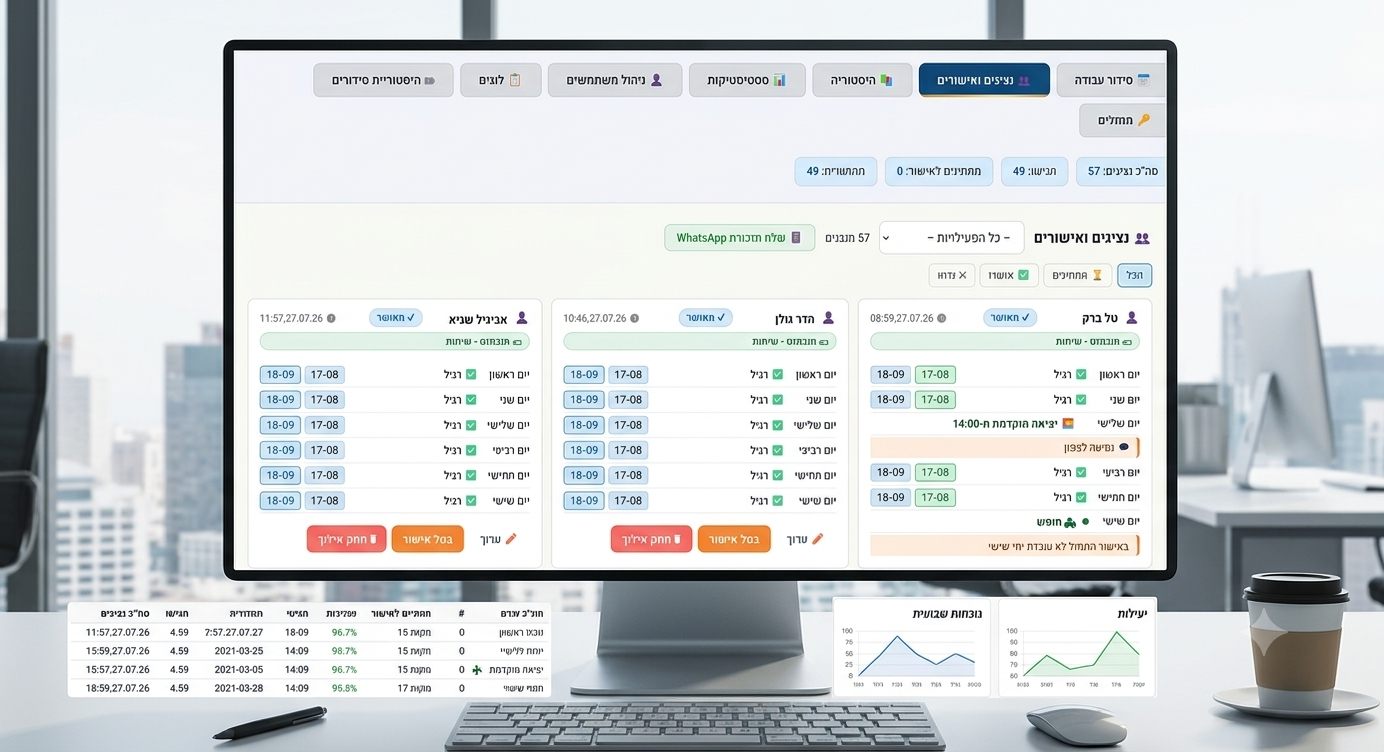Click the user icon on the ניהול משתמשים tab
Image resolution: width=1384 pixels, height=752 pixels.
(657, 80)
